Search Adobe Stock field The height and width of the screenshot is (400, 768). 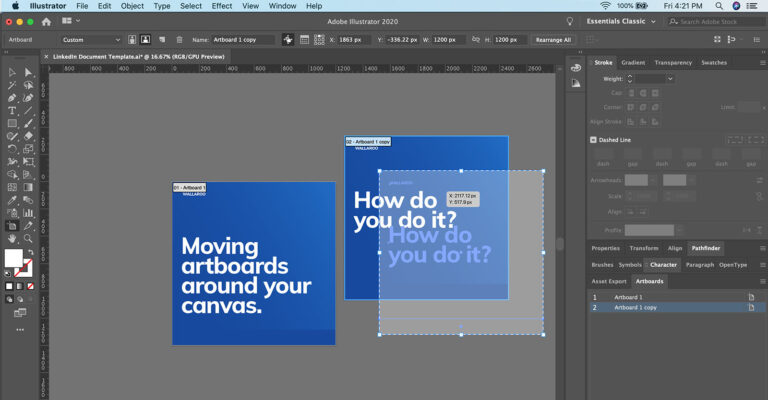coord(715,22)
